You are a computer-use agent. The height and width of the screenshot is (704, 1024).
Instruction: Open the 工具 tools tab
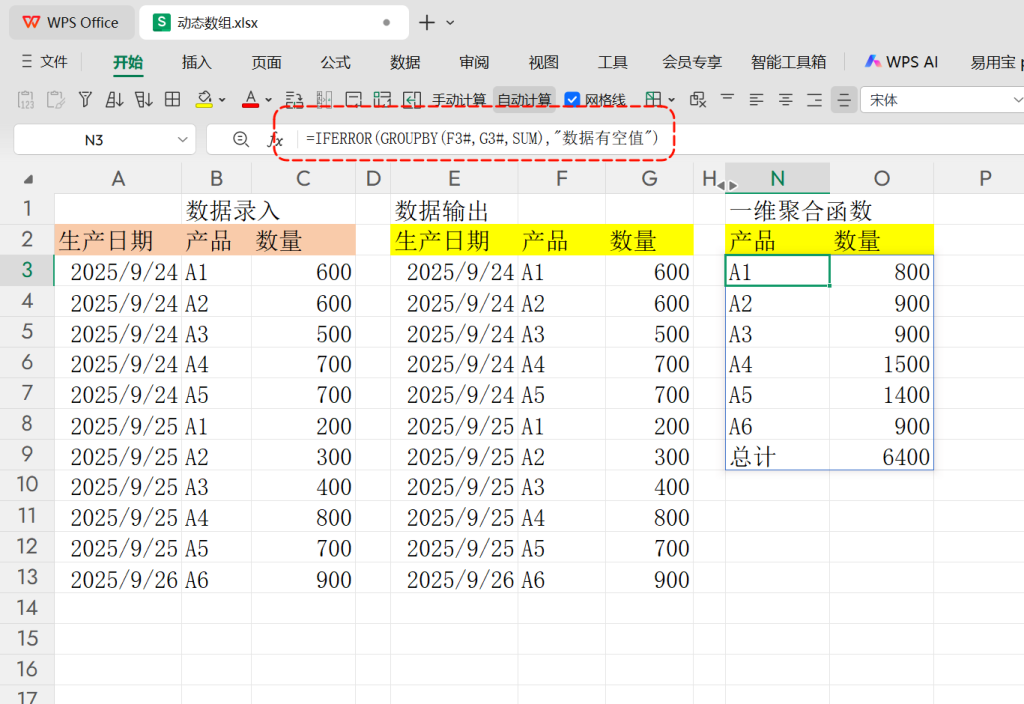click(x=613, y=62)
